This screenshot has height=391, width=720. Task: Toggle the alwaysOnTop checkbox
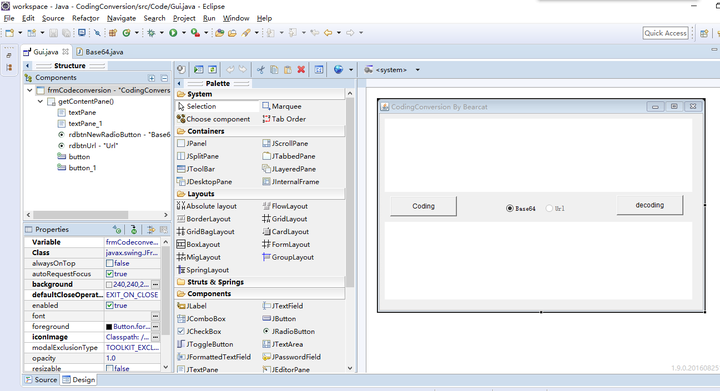click(109, 263)
